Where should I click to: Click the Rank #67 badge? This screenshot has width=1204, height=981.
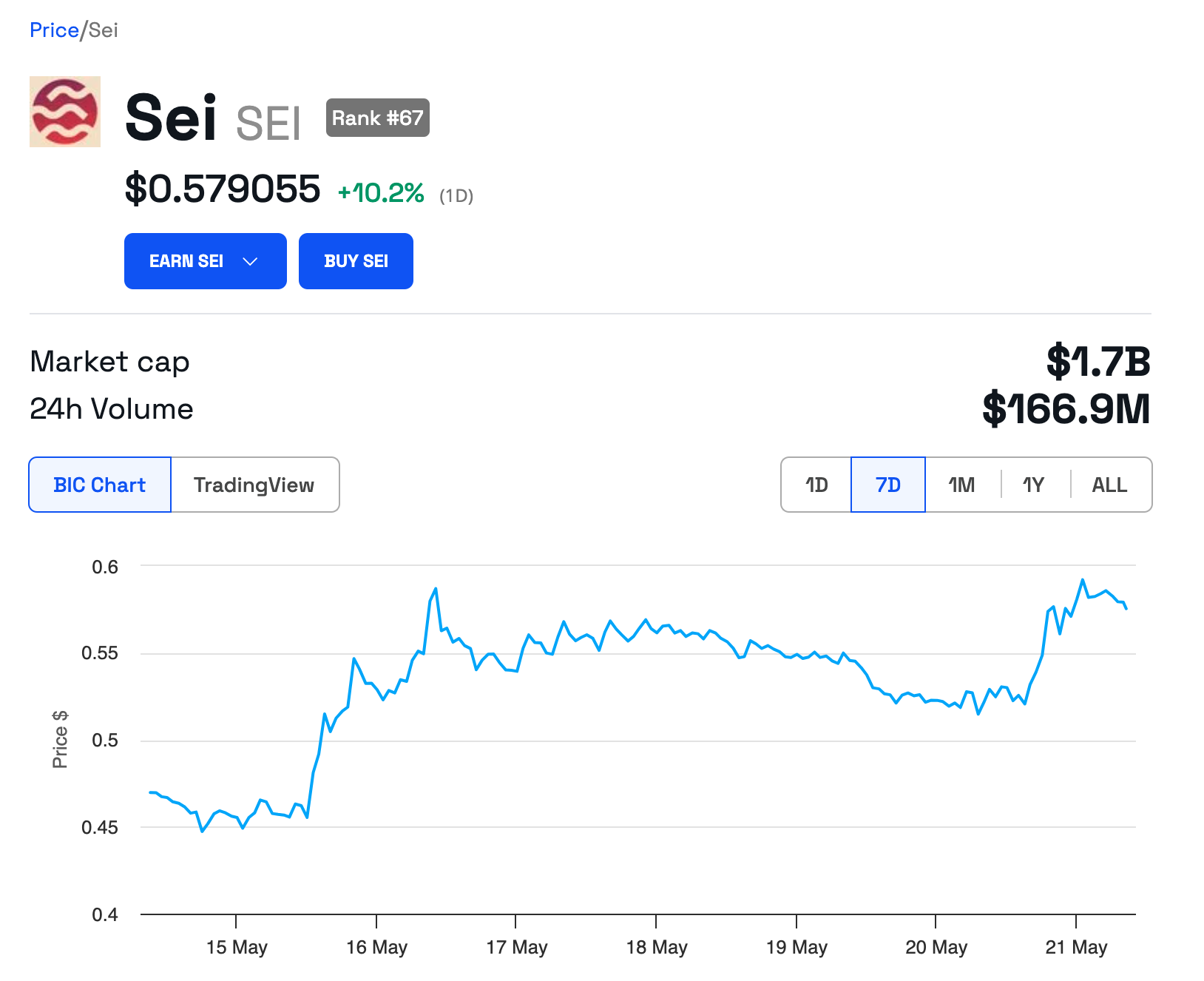pos(377,118)
